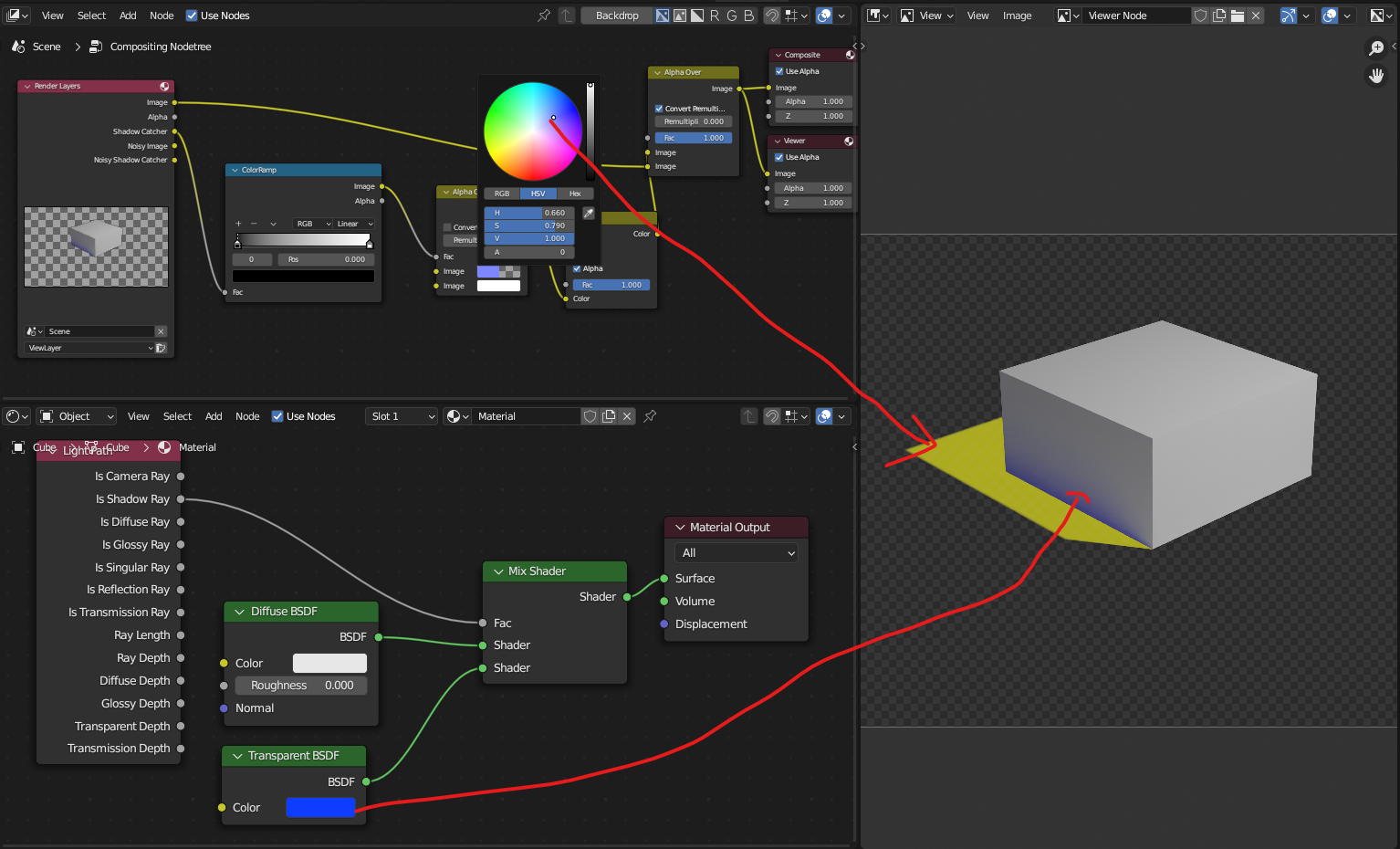Add ColorRamp stop with plus button
The height and width of the screenshot is (849, 1400).
click(238, 224)
